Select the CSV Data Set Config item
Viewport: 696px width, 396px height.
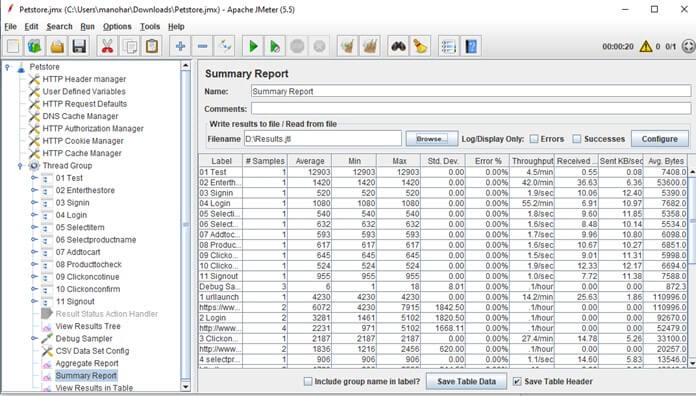pos(92,351)
